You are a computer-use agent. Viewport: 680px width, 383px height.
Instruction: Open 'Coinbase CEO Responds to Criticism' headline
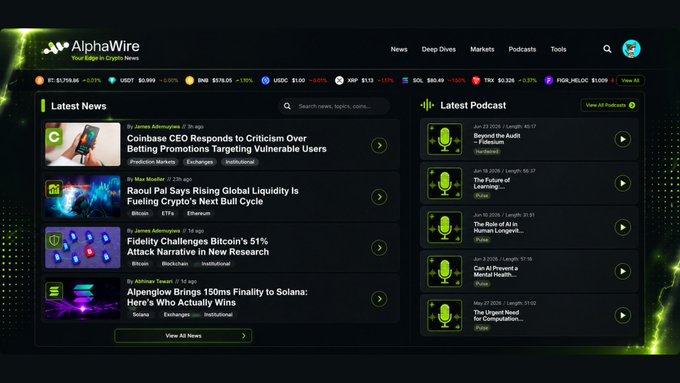(226, 144)
